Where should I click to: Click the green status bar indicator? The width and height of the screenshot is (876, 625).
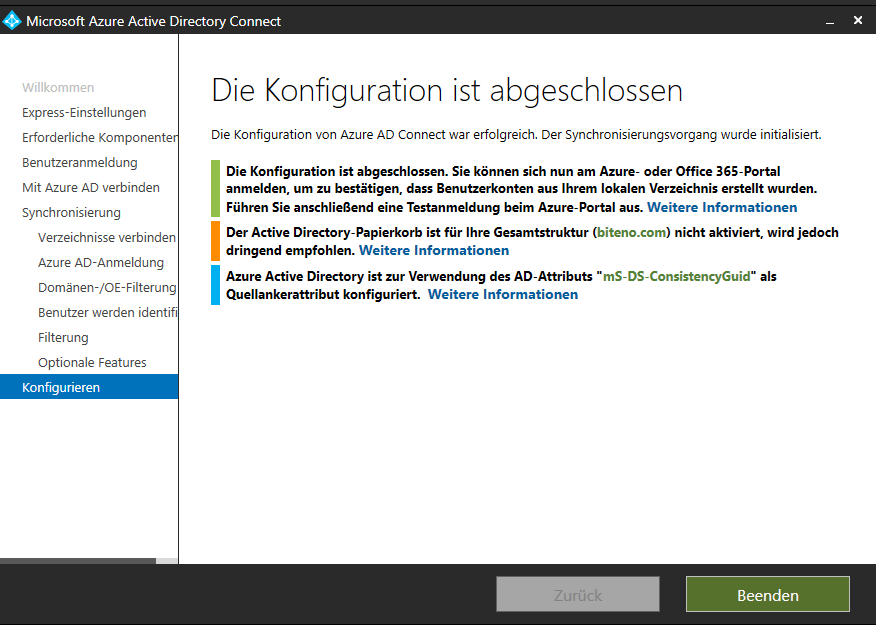[215, 188]
